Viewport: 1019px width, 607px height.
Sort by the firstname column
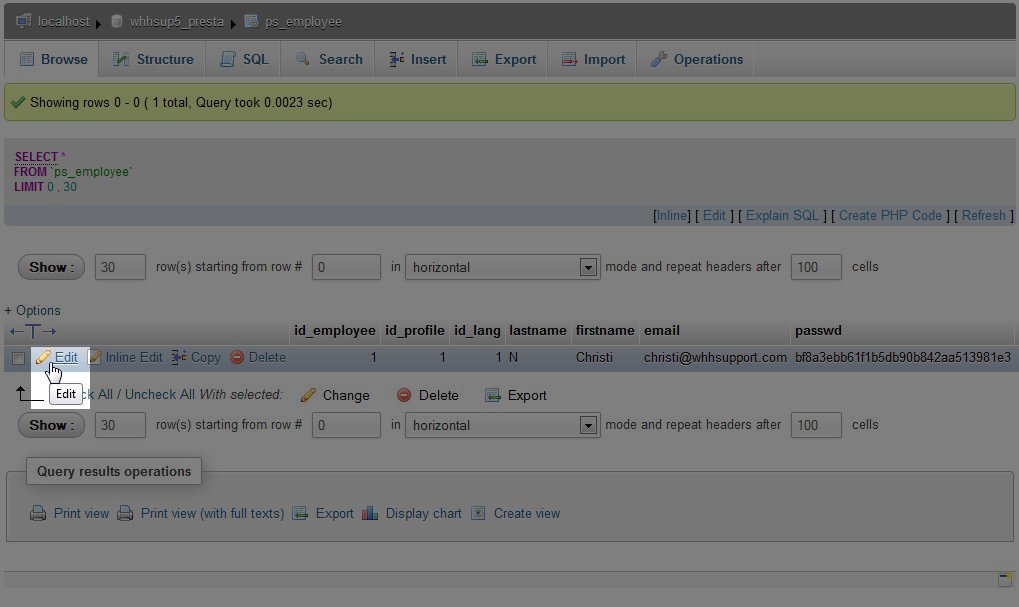pyautogui.click(x=605, y=330)
